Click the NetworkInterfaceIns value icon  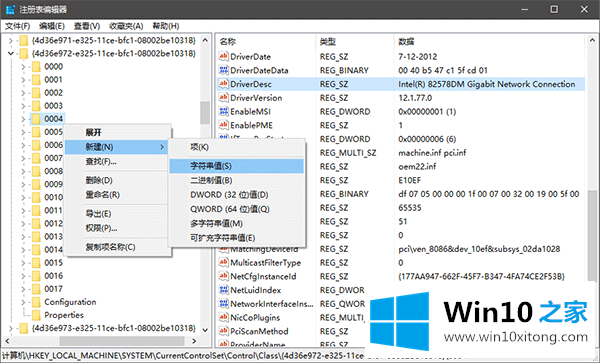[223, 304]
